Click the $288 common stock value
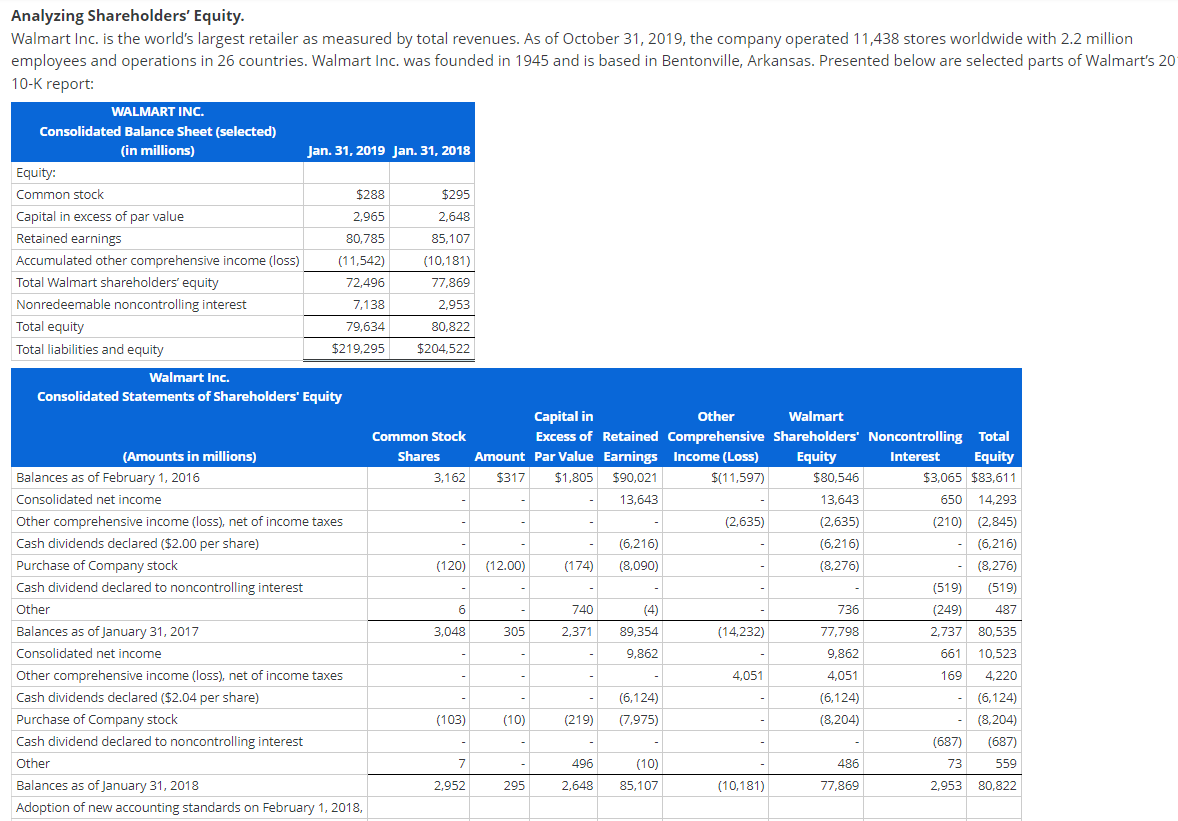The height and width of the screenshot is (821, 1178). [x=370, y=195]
